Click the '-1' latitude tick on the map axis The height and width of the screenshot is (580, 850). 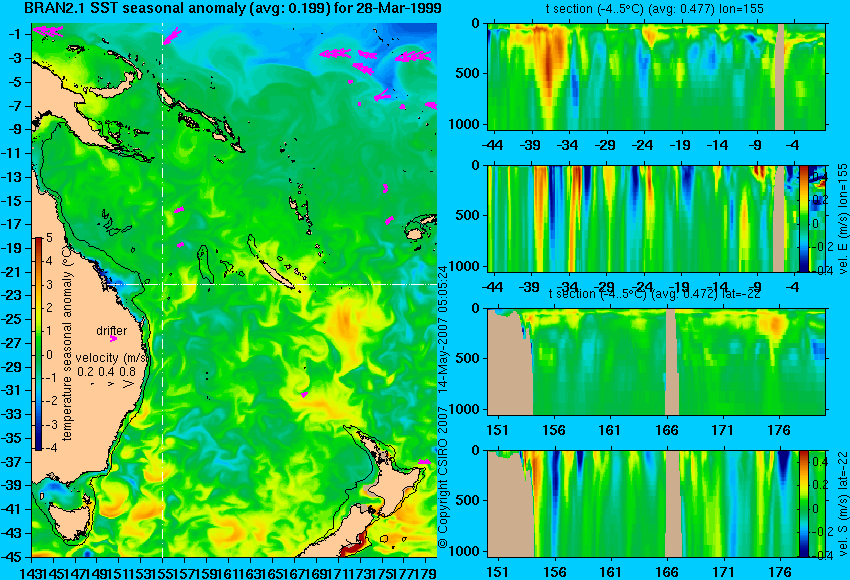[15, 34]
